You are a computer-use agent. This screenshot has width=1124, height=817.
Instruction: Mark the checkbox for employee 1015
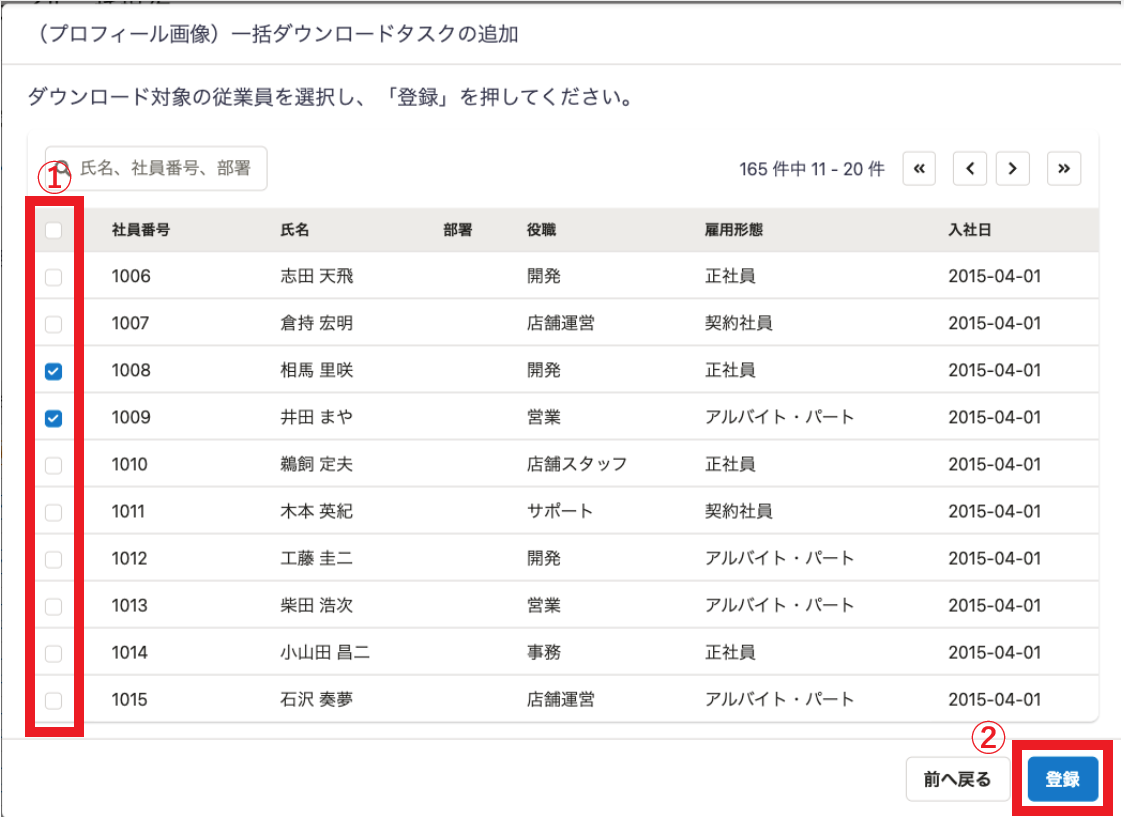click(x=54, y=700)
